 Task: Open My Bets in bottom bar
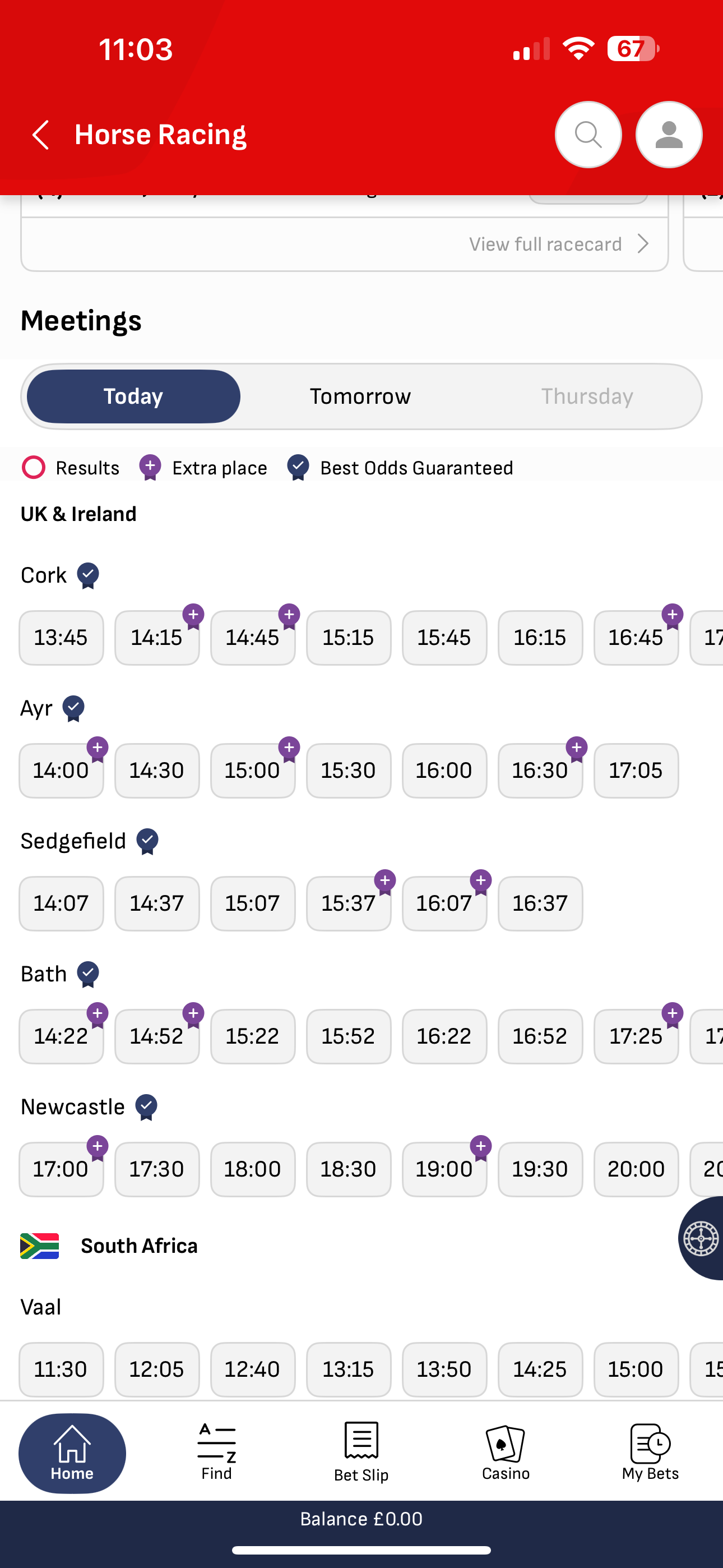pyautogui.click(x=650, y=1451)
